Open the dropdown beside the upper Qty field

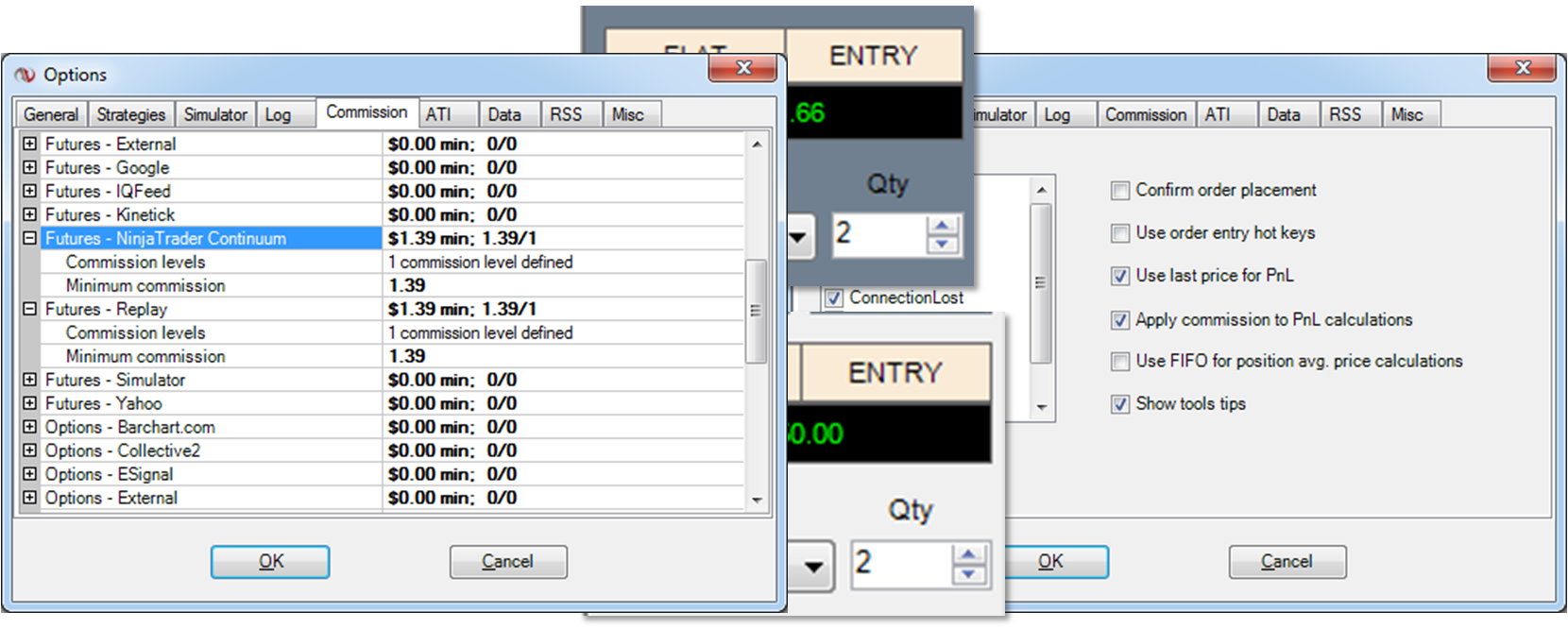pyautogui.click(x=799, y=236)
